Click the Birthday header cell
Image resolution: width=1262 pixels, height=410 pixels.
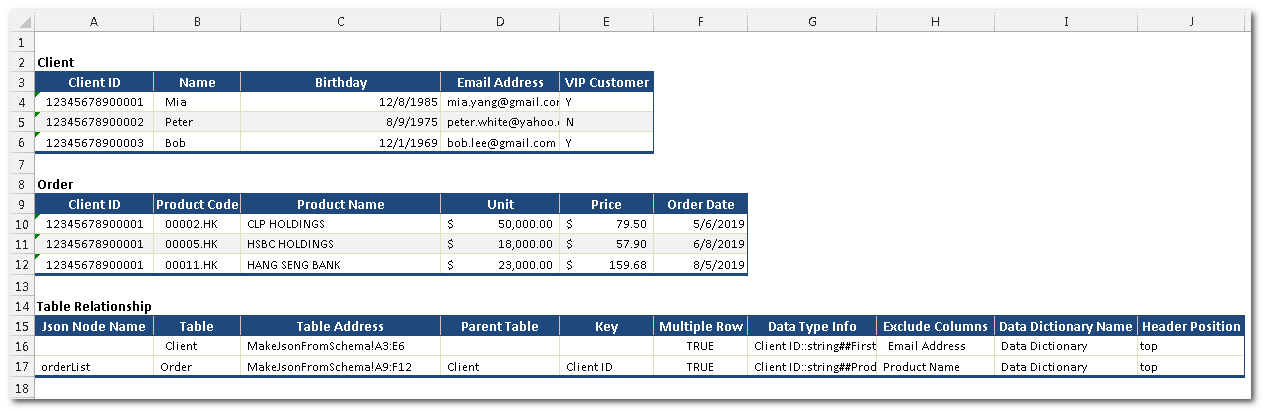[340, 83]
